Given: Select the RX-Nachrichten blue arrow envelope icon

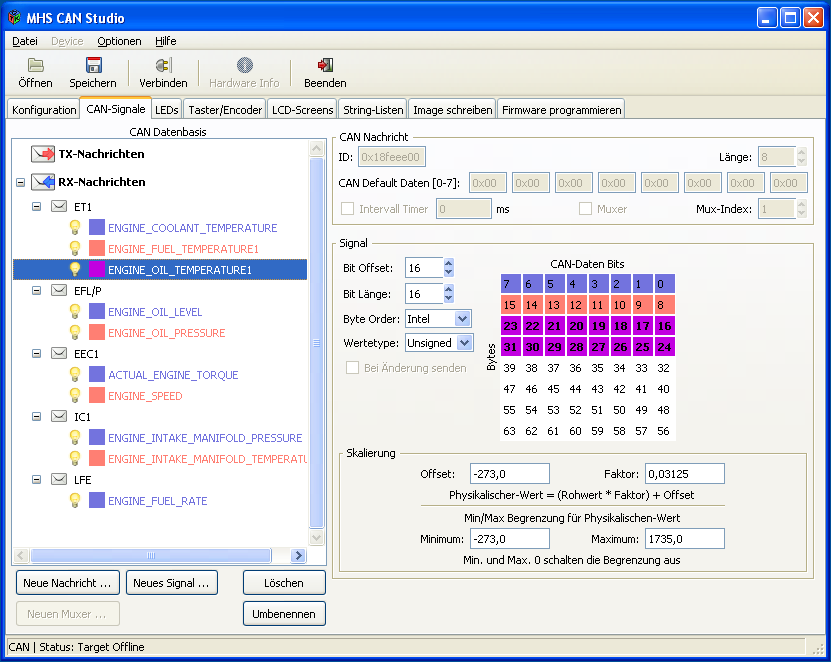Looking at the screenshot, I should click(43, 182).
